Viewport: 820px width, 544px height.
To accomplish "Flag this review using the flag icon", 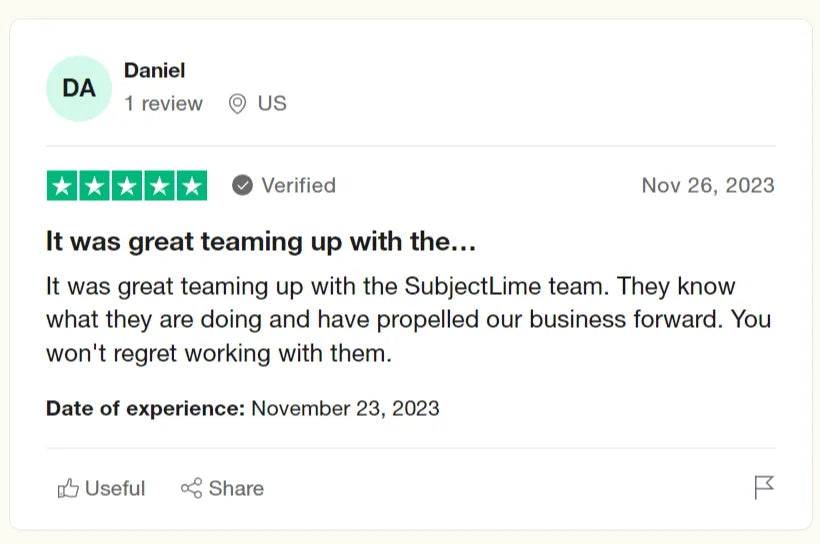I will tap(764, 488).
